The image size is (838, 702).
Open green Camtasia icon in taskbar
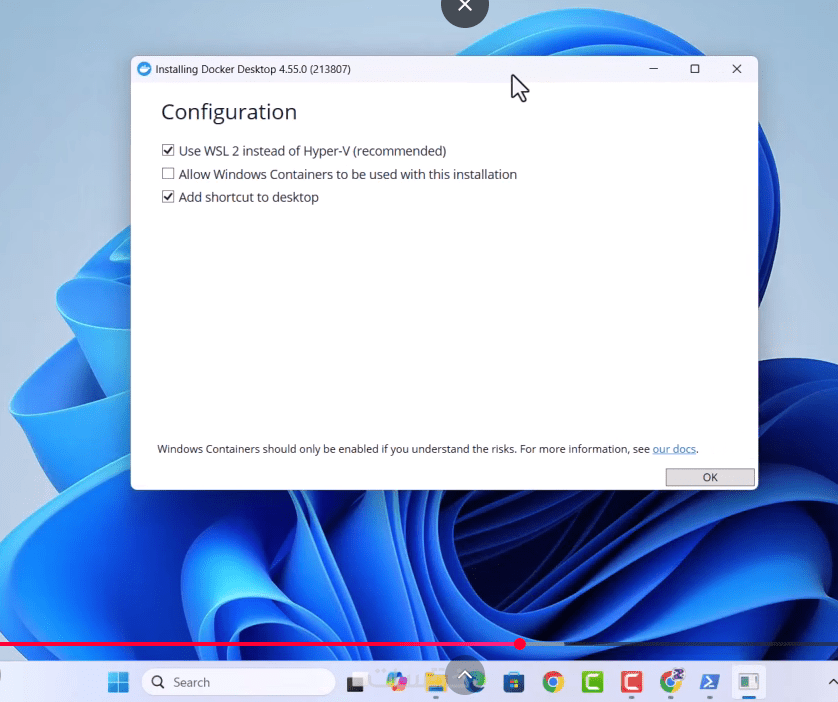(592, 682)
